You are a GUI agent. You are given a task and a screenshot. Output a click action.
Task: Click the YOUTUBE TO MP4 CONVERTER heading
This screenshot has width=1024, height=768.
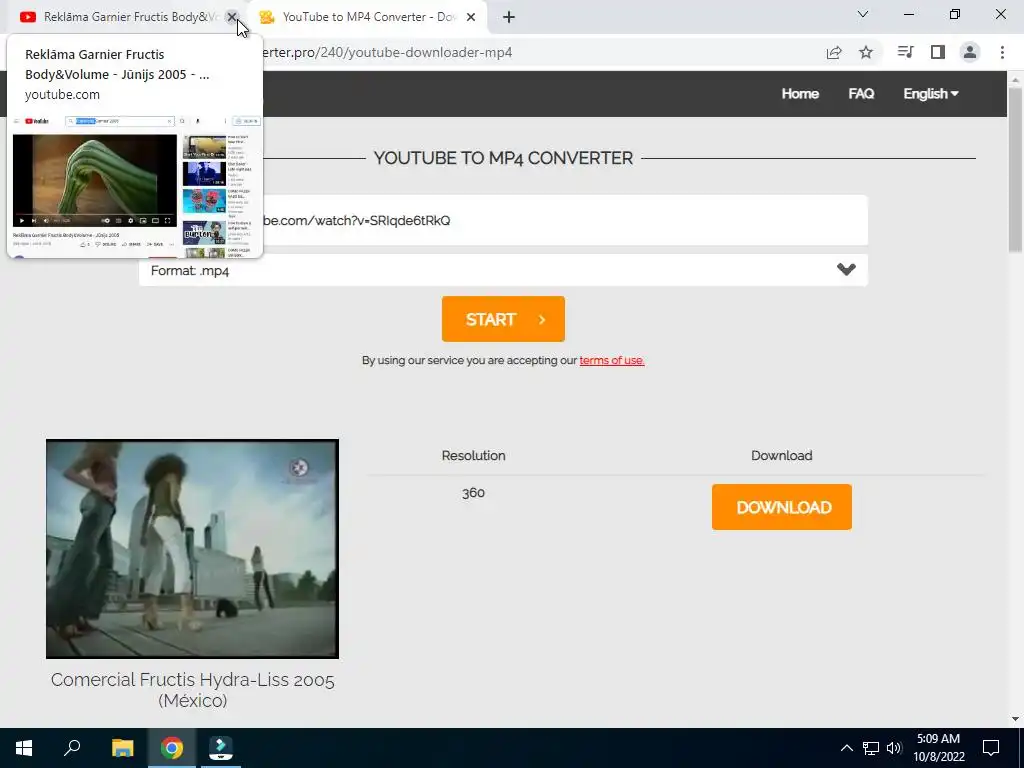tap(504, 158)
